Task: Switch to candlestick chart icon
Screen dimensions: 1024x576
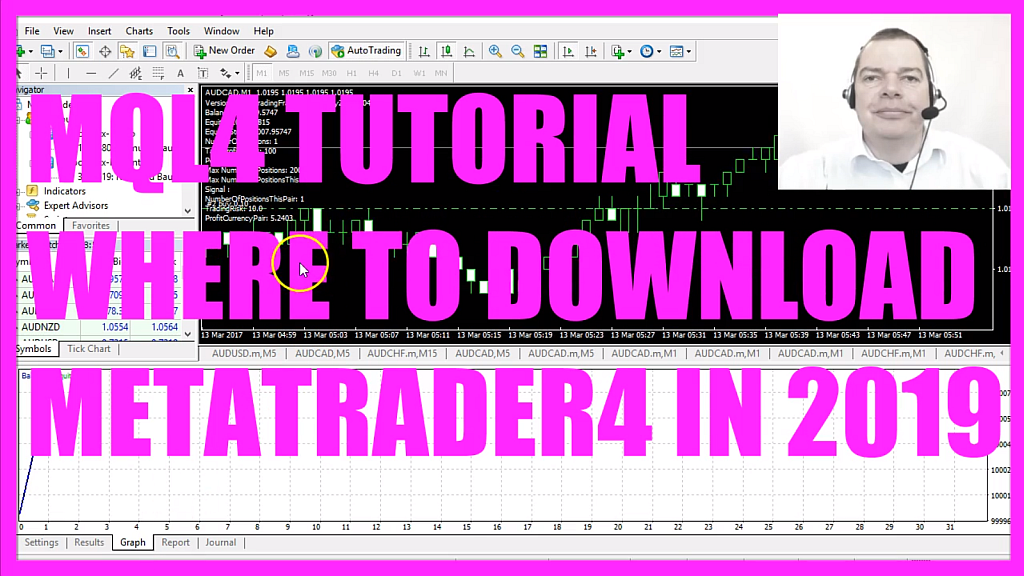Action: tap(447, 51)
